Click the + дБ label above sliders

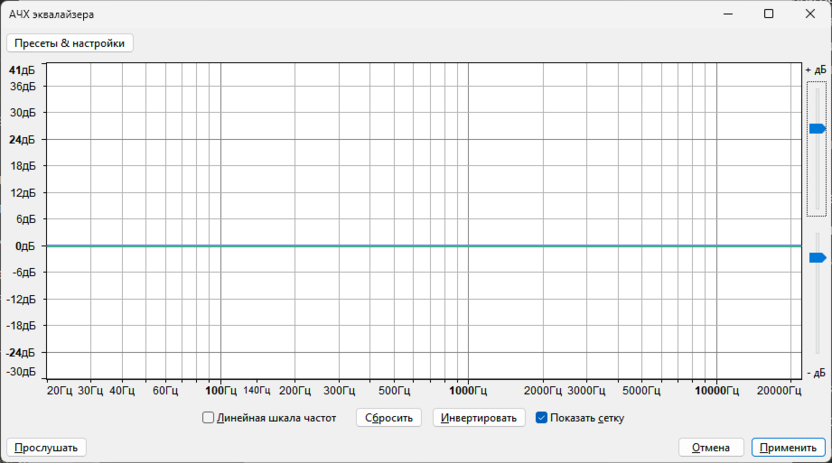[816, 70]
